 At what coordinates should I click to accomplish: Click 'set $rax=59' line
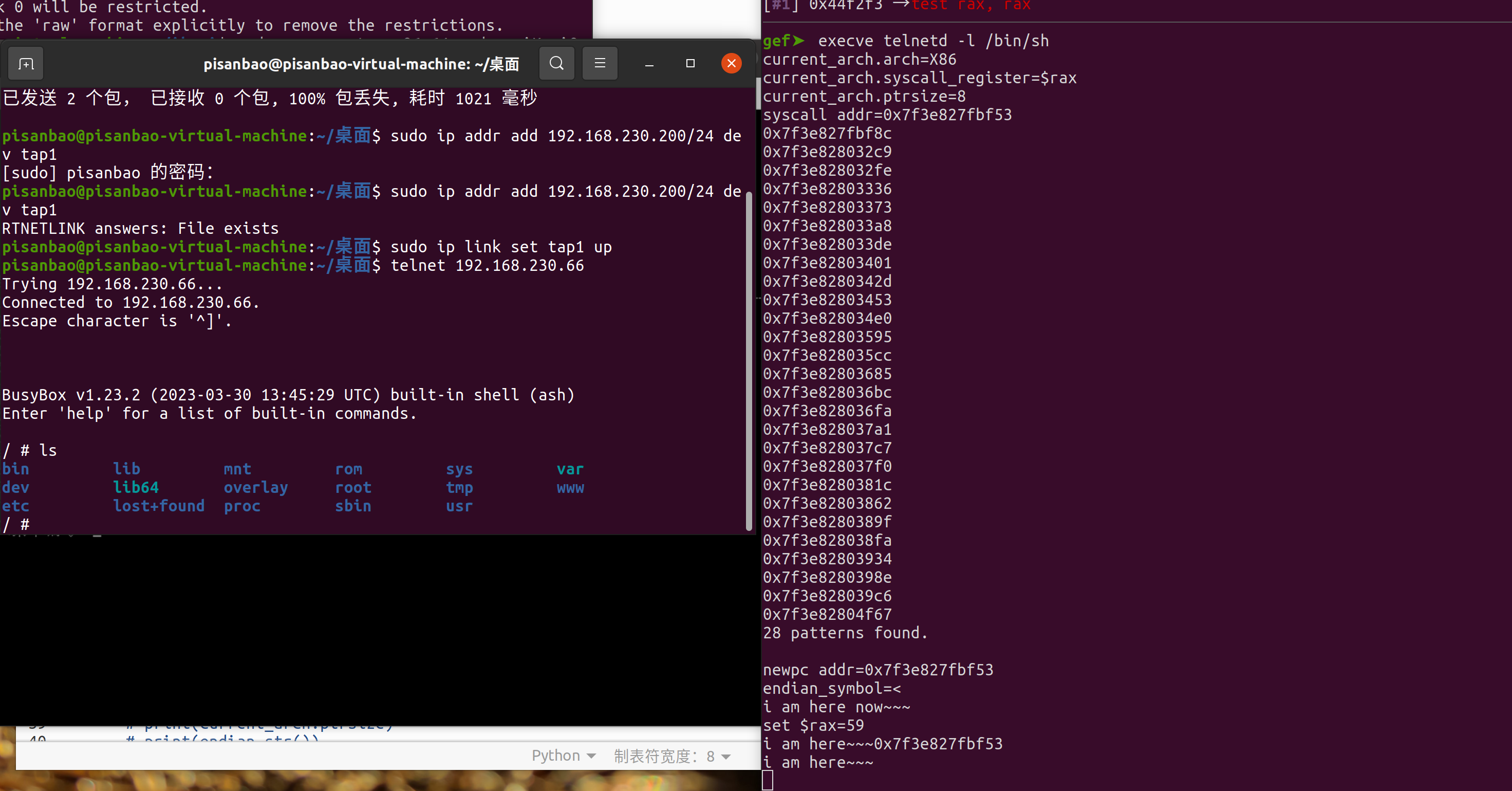click(813, 726)
